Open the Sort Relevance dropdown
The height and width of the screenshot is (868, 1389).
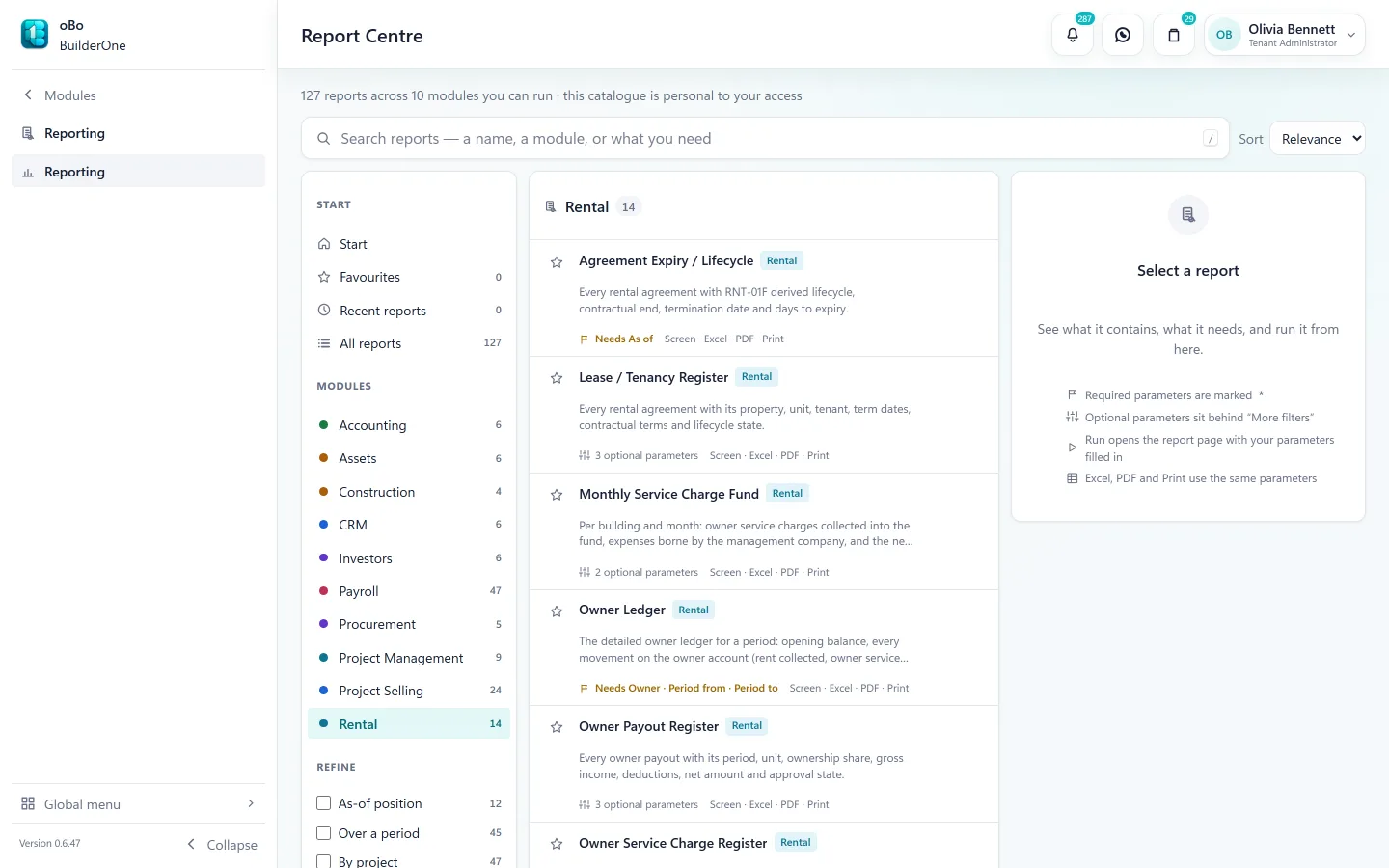tap(1318, 139)
